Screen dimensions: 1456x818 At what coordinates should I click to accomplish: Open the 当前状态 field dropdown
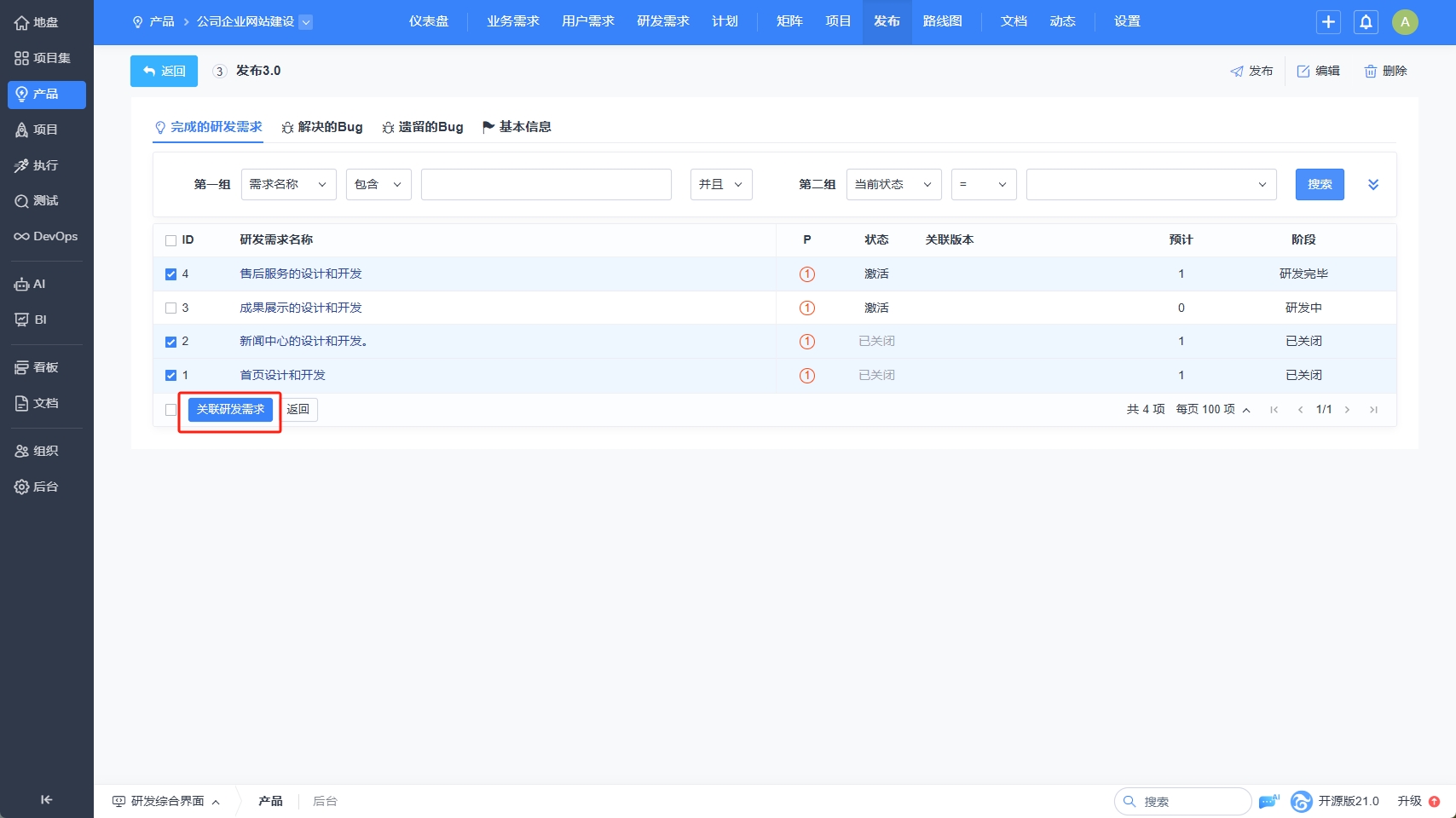coord(893,185)
